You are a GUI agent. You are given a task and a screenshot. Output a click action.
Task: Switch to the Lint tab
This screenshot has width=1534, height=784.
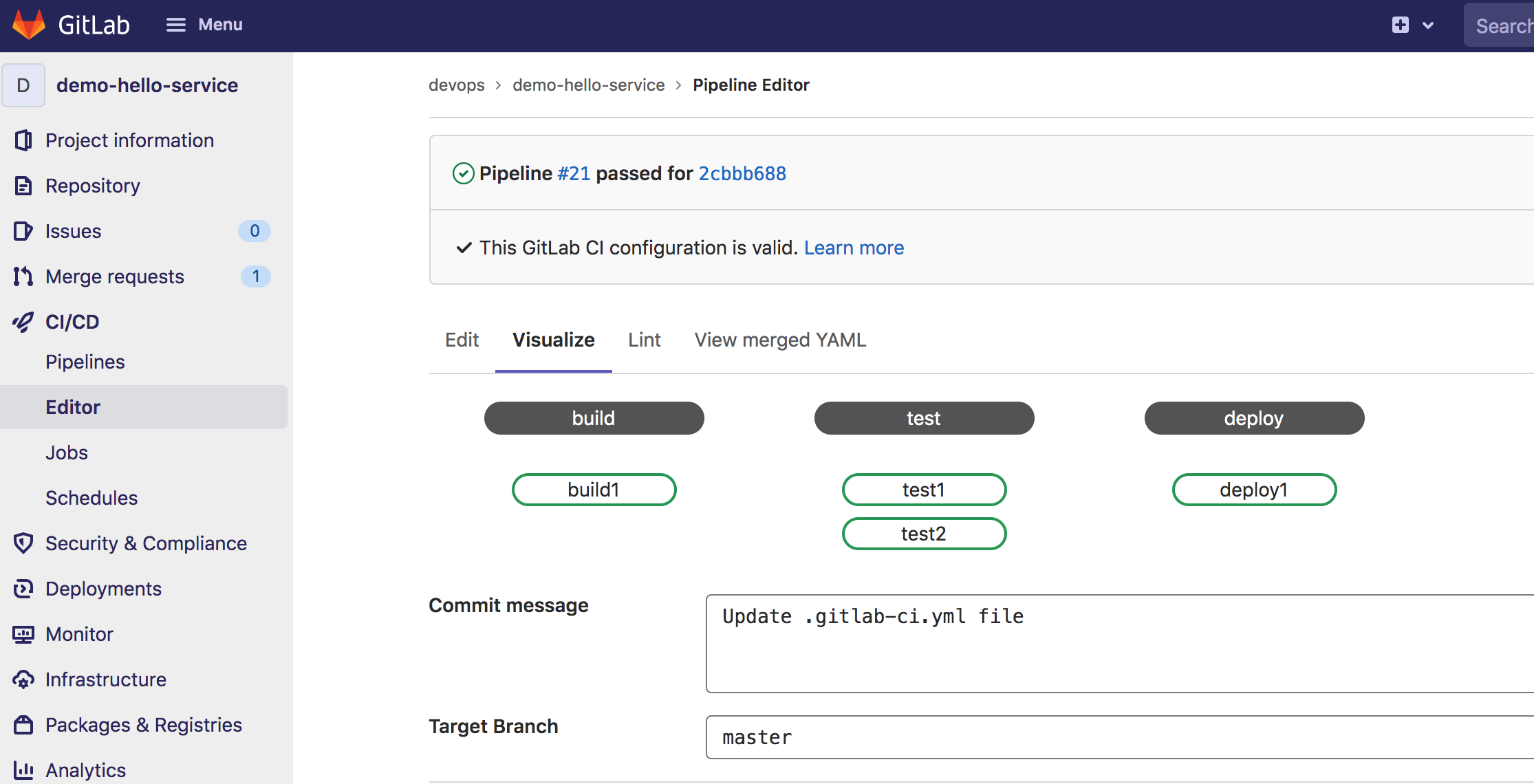(x=644, y=340)
